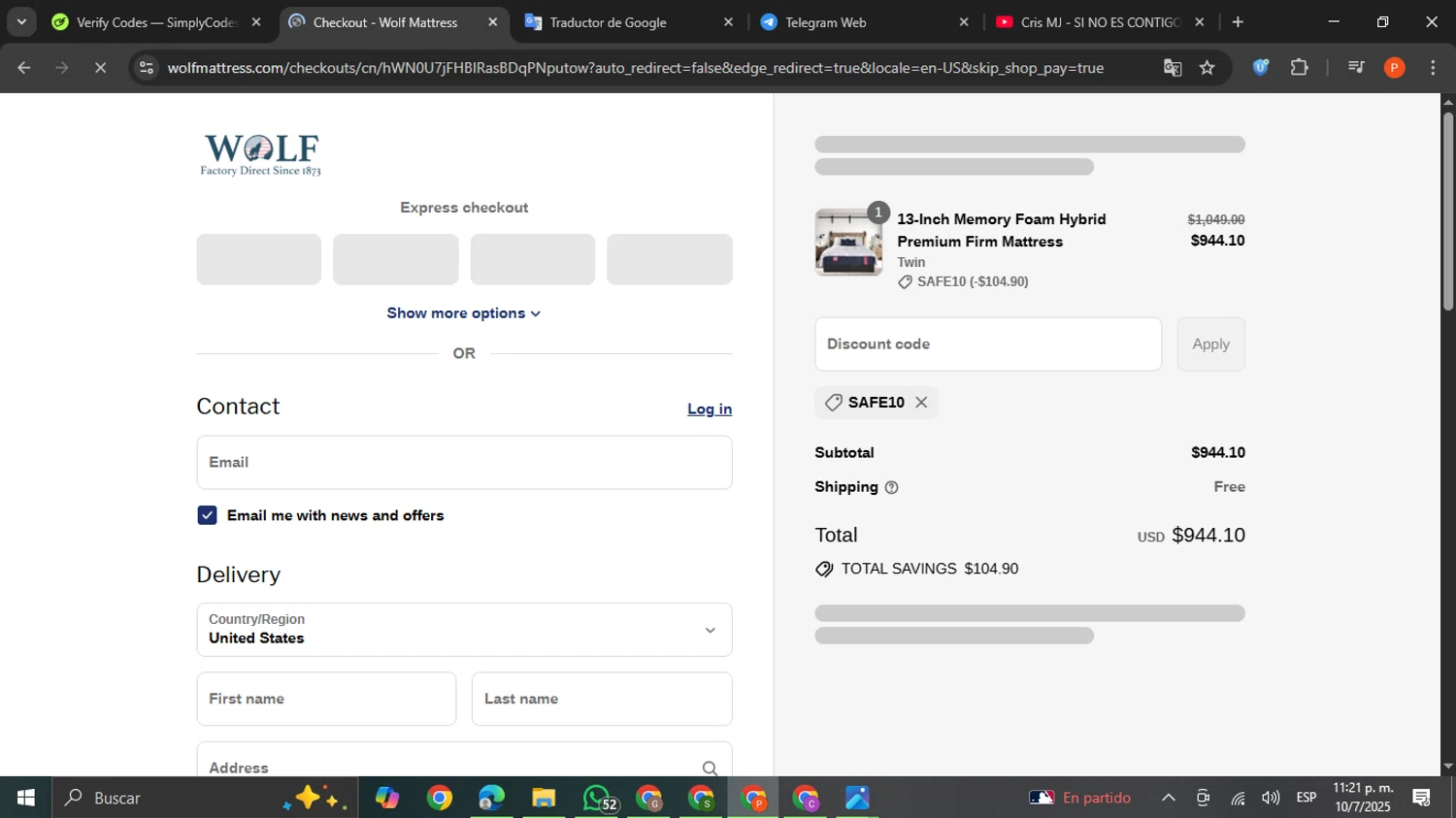Click the translate page icon

[x=1173, y=67]
